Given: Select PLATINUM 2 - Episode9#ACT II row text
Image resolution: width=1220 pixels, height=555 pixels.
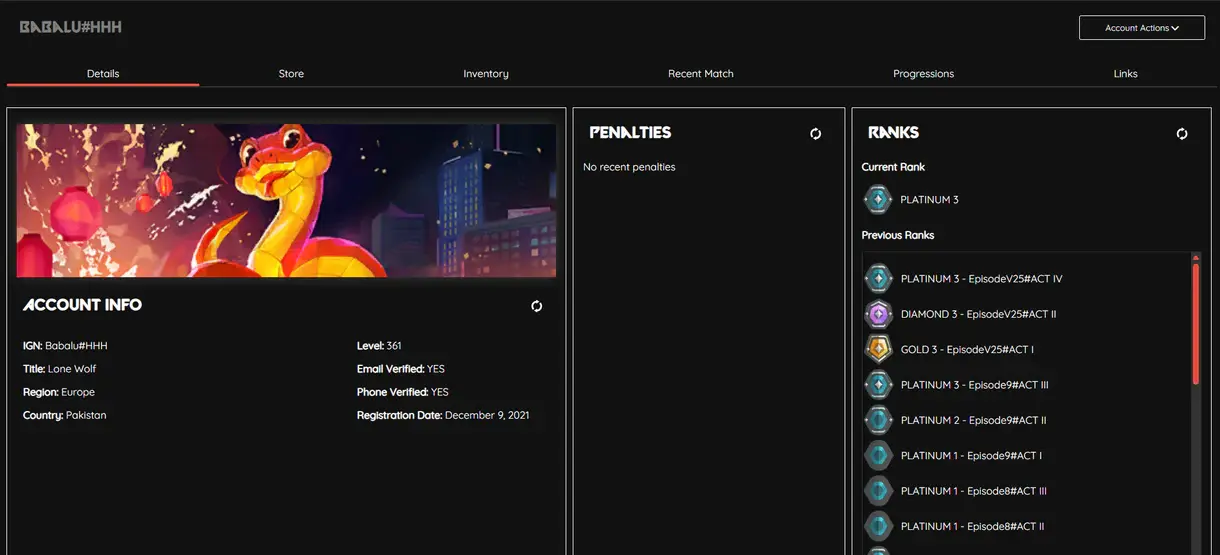Looking at the screenshot, I should pyautogui.click(x=974, y=420).
